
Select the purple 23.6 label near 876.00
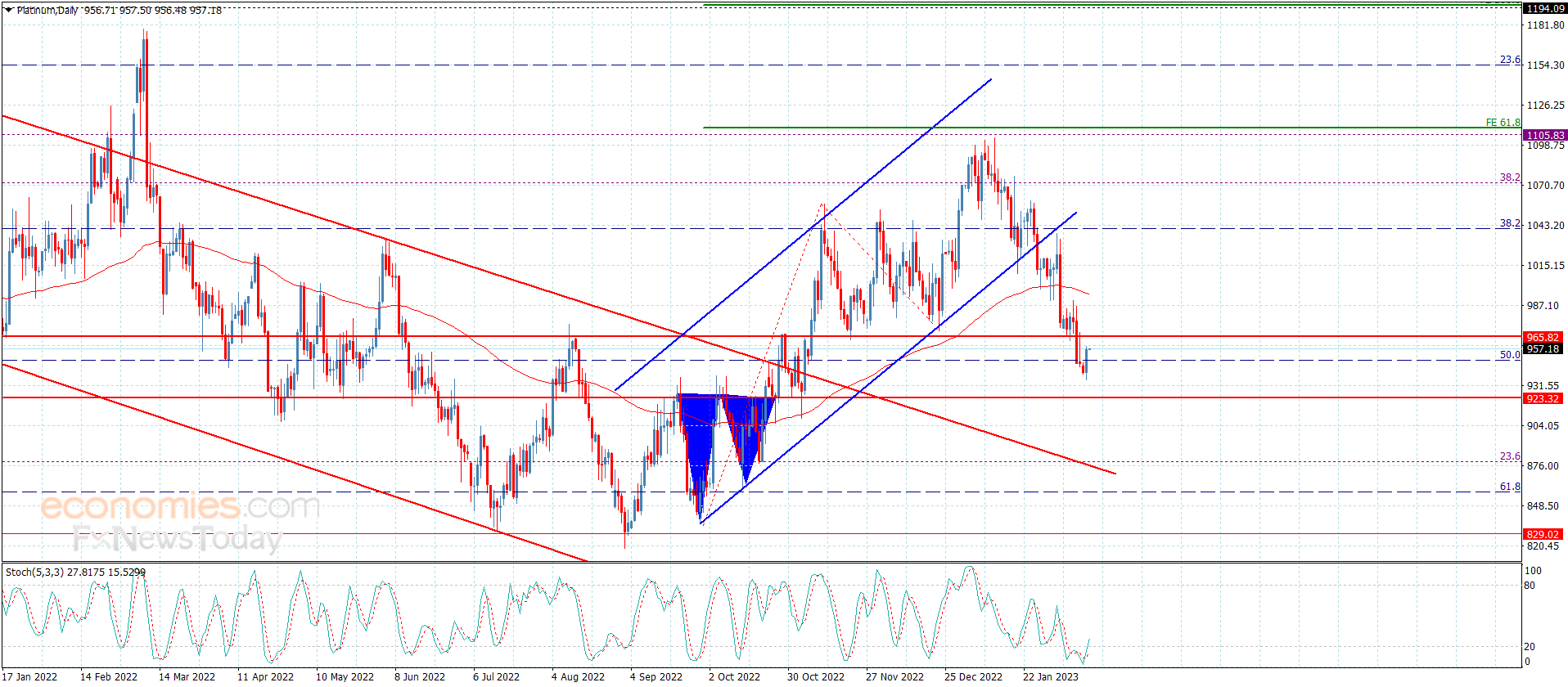click(1510, 457)
